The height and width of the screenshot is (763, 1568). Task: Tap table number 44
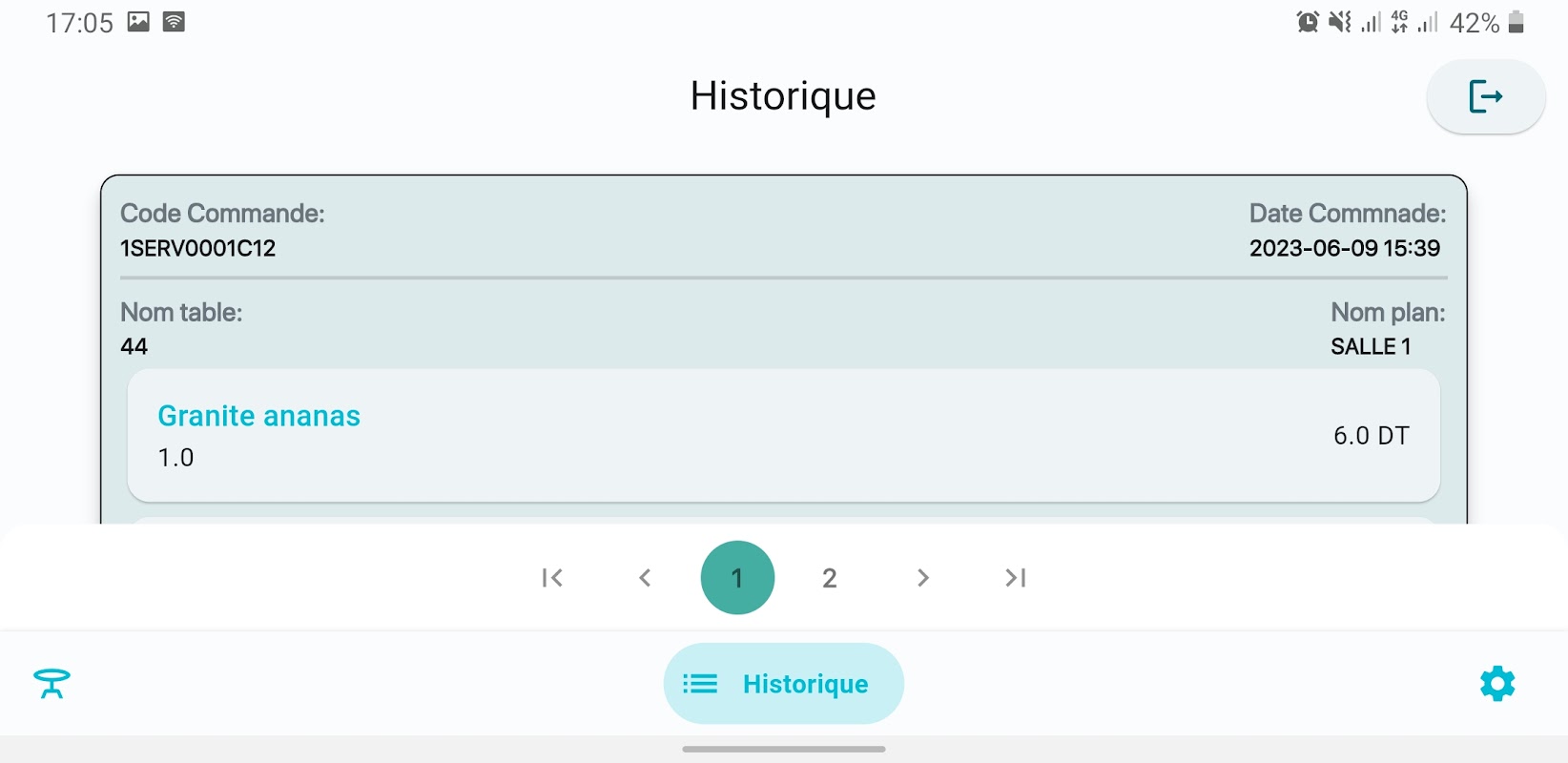[134, 347]
